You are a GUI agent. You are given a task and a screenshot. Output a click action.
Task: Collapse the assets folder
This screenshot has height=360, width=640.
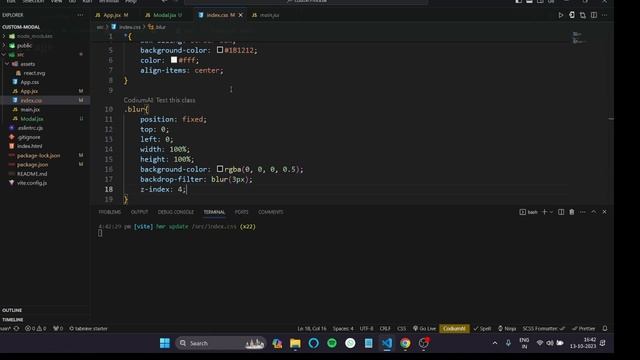27,64
